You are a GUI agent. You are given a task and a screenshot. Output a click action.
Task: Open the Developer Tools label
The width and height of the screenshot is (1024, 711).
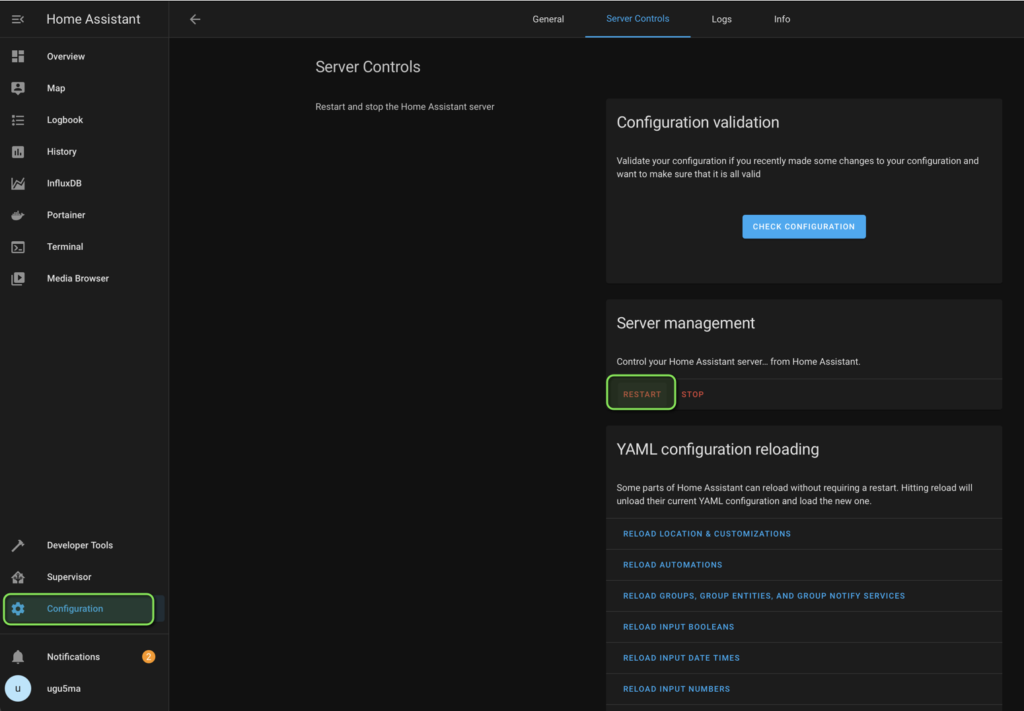(80, 545)
